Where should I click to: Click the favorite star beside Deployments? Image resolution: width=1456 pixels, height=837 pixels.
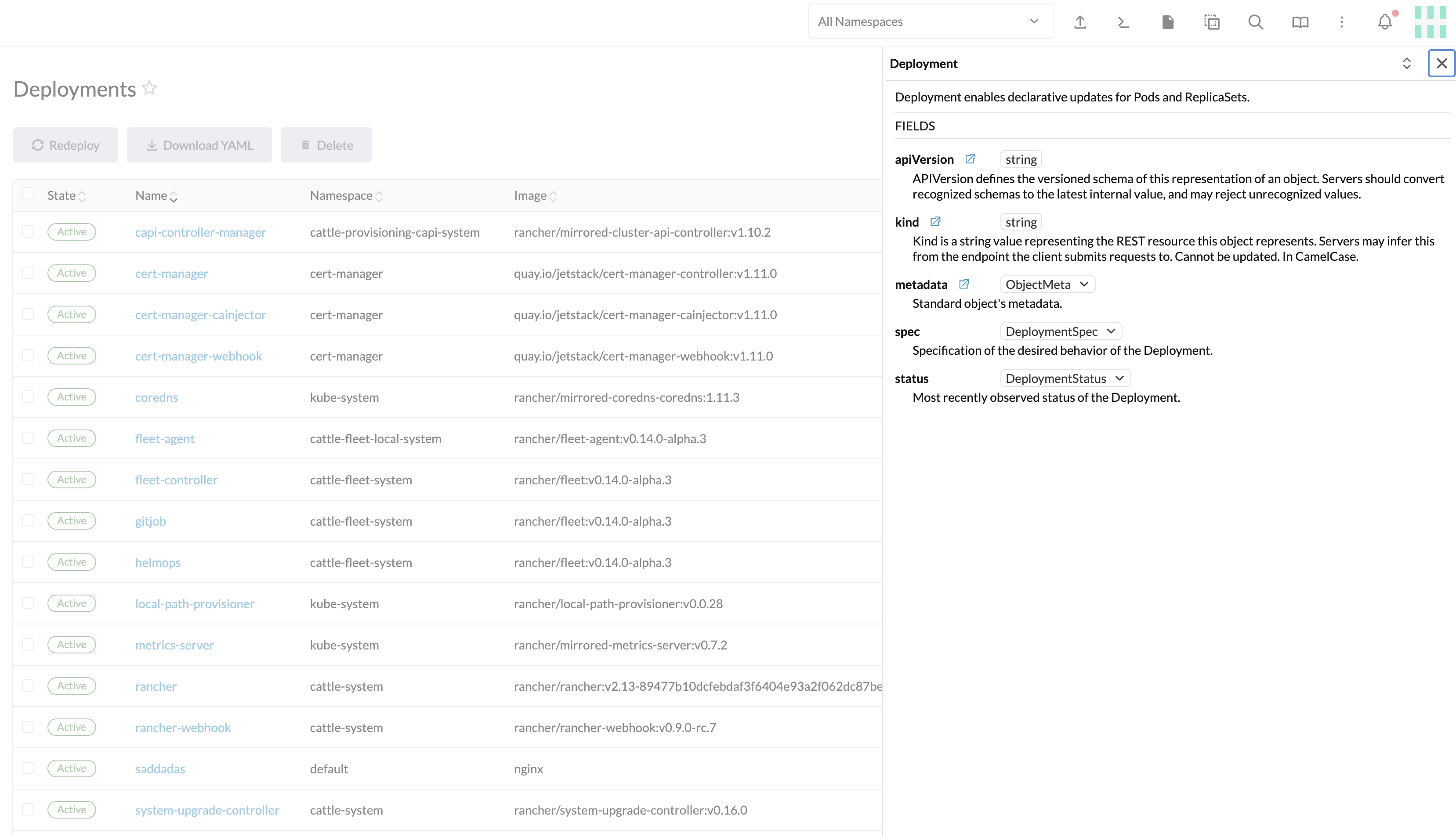(x=149, y=88)
